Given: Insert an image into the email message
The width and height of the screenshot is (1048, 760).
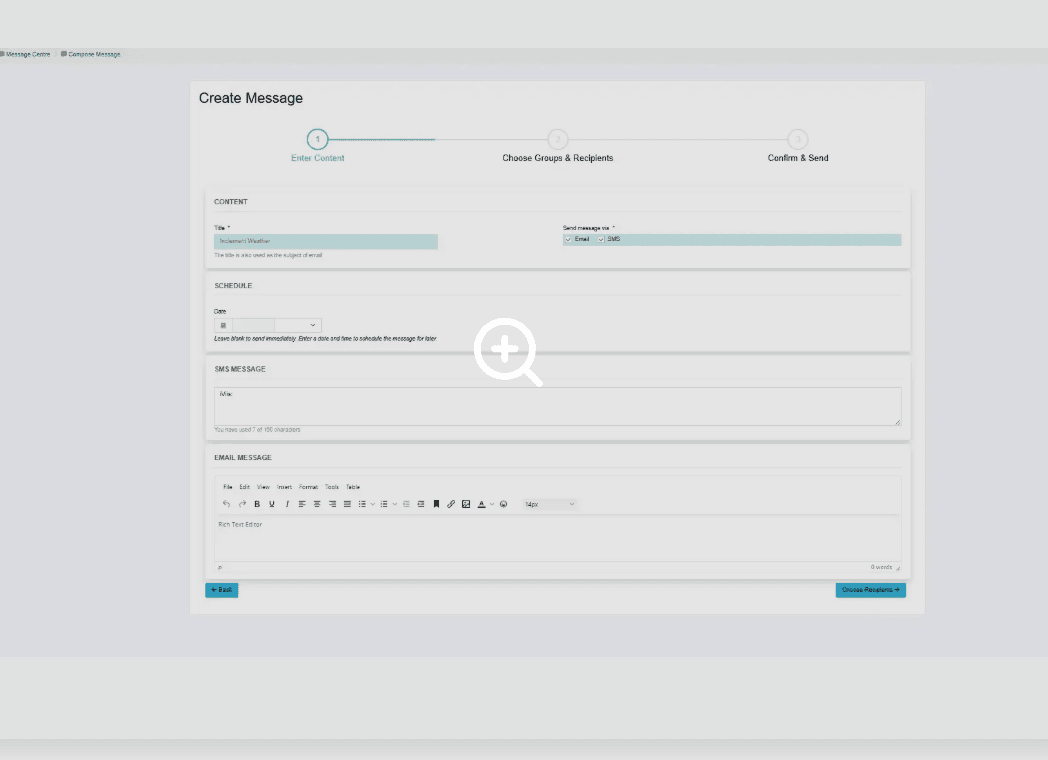Looking at the screenshot, I should 466,504.
